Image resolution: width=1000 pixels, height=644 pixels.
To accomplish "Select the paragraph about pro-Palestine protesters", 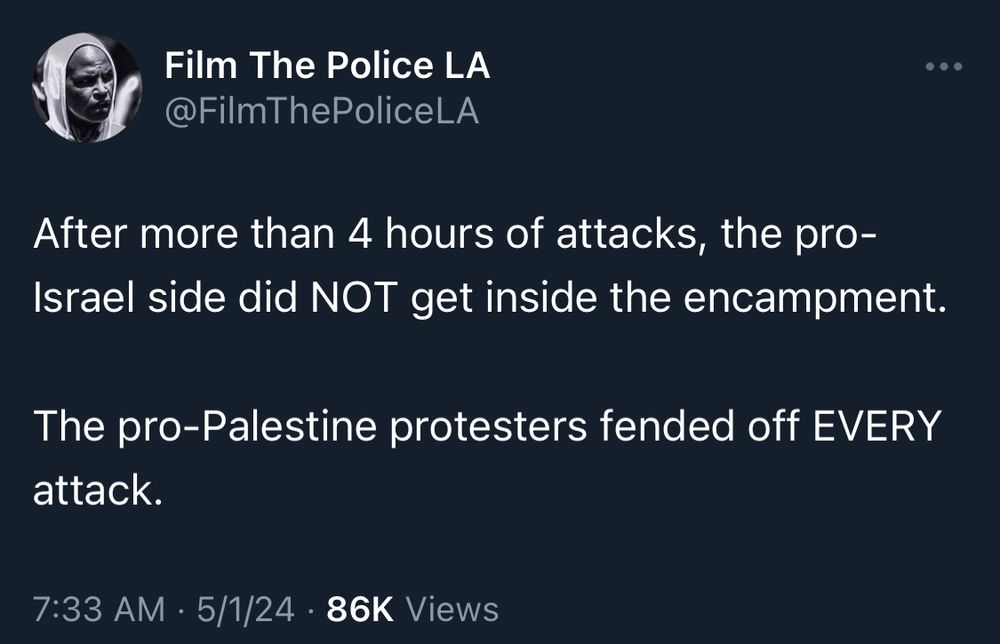I will point(488,458).
